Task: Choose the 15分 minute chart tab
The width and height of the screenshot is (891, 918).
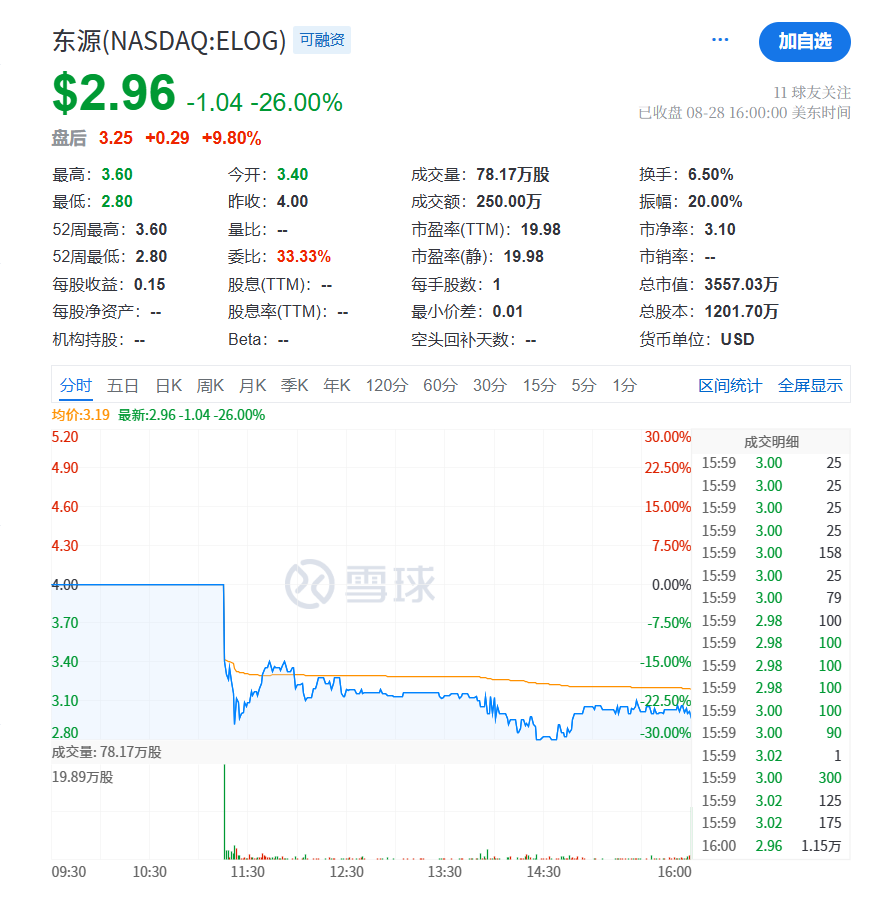Action: (x=539, y=385)
